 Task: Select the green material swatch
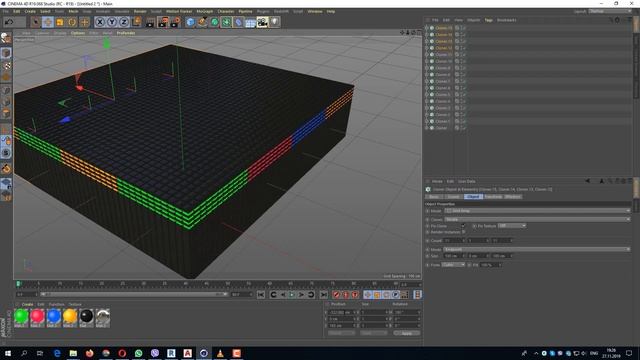click(21, 317)
